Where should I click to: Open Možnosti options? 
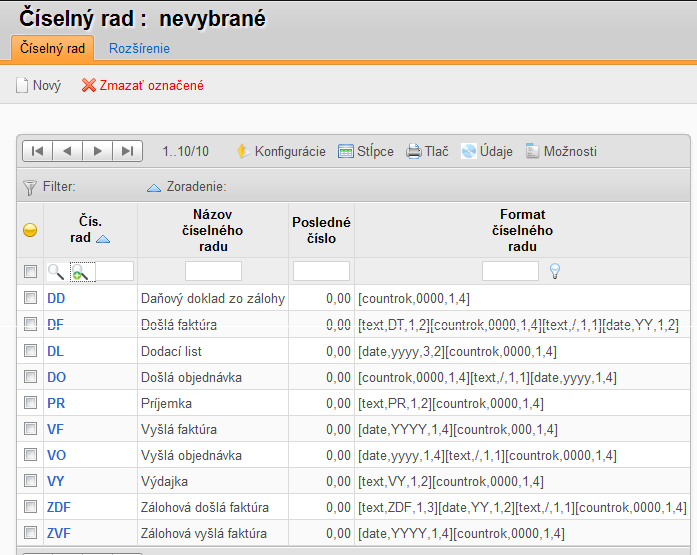[561, 152]
